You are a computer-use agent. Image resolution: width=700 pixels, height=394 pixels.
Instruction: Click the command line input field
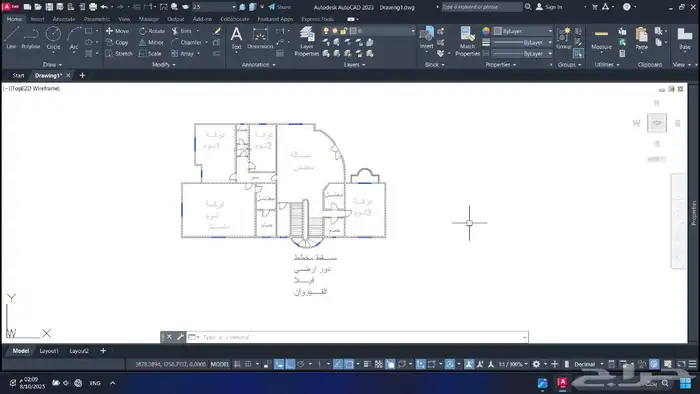pyautogui.click(x=357, y=337)
